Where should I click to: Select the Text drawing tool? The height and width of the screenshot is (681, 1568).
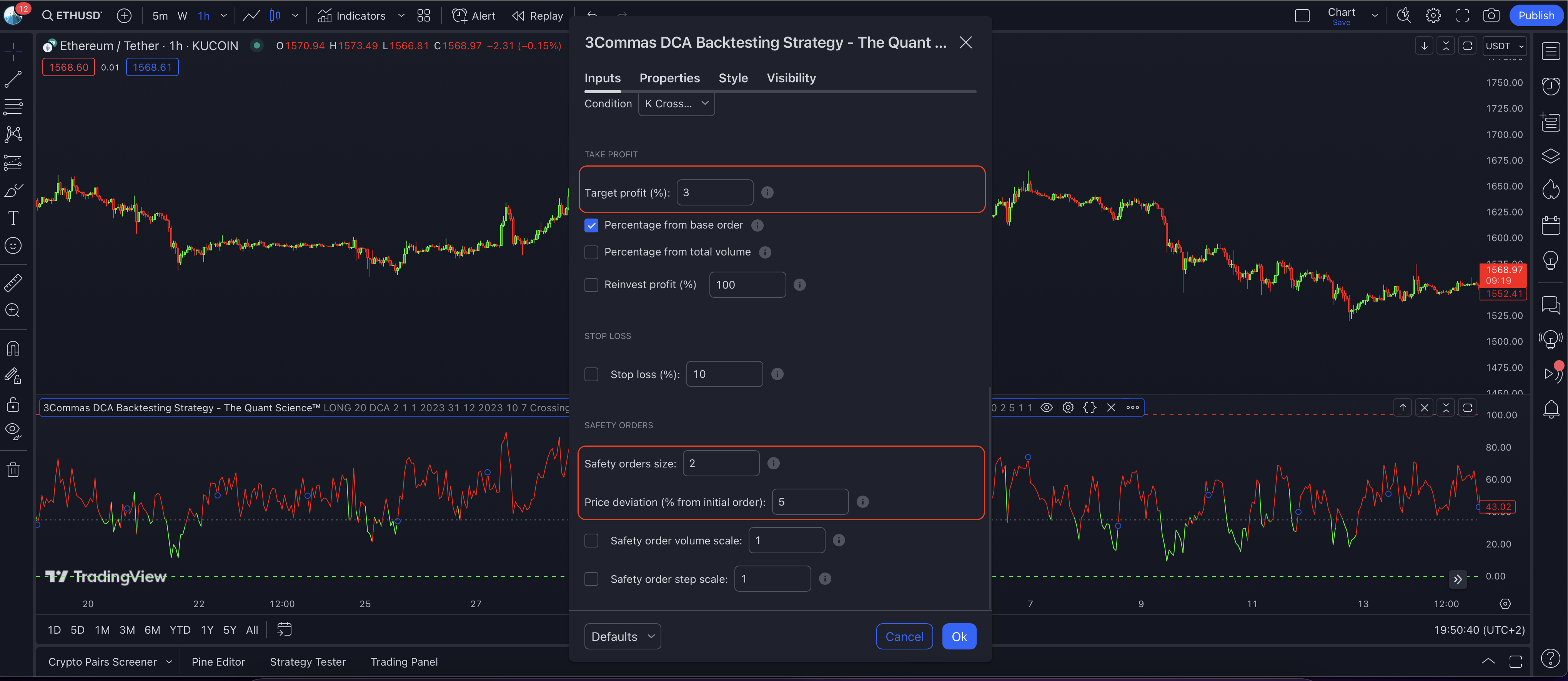[13, 218]
